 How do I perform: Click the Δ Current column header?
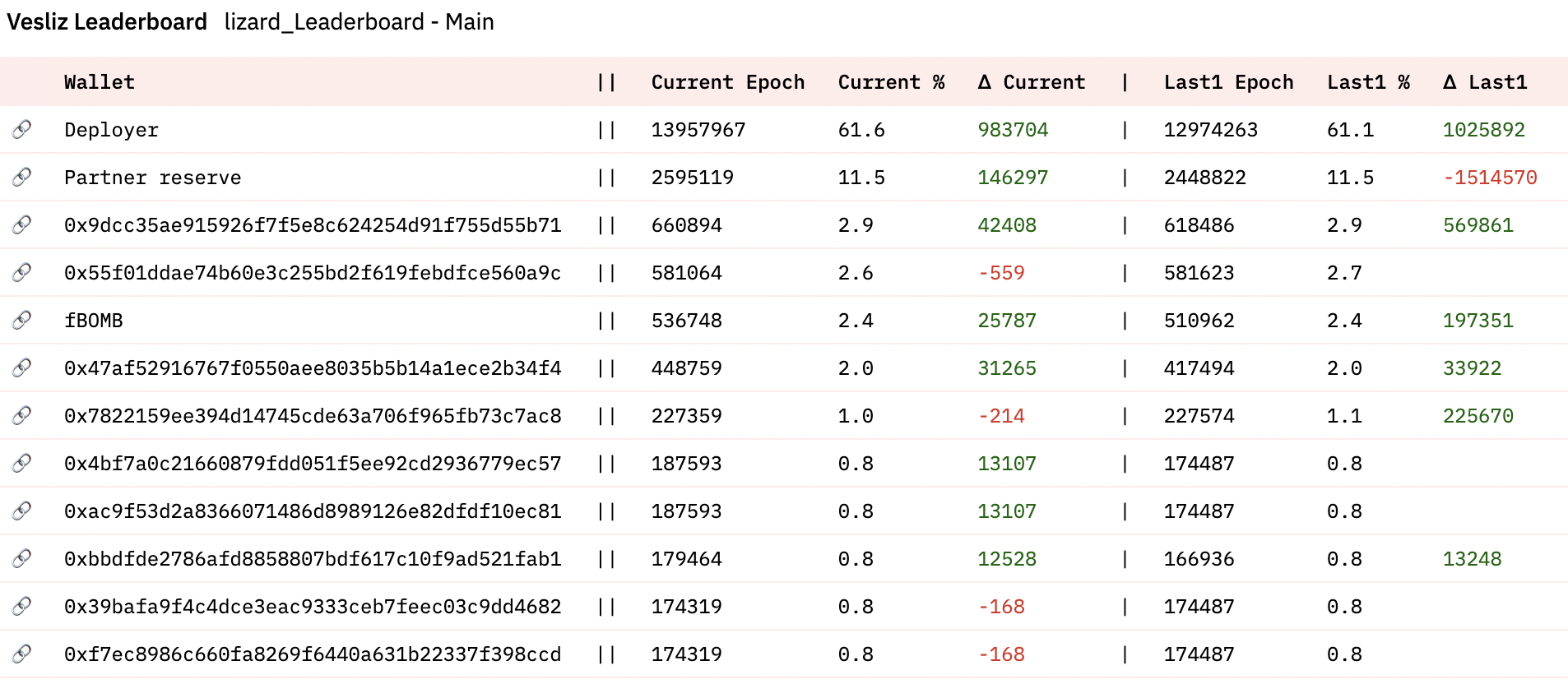pos(1031,82)
